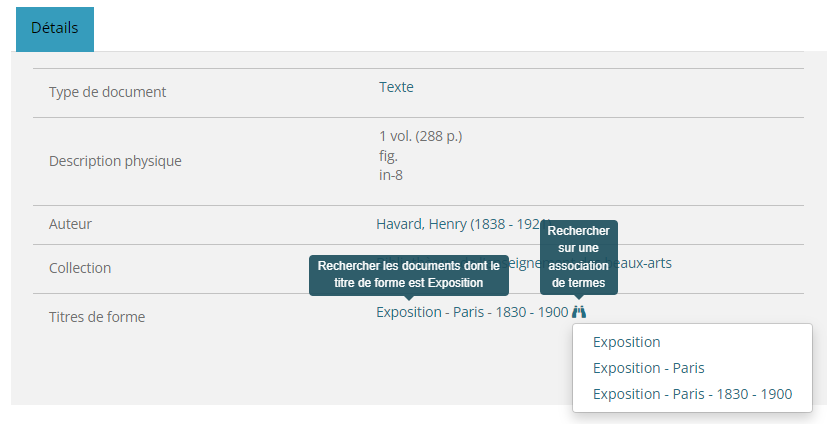This screenshot has height=424, width=836.
Task: Pick 'Exposition - Paris - 1830 - 1900' from popup list
Action: (692, 394)
